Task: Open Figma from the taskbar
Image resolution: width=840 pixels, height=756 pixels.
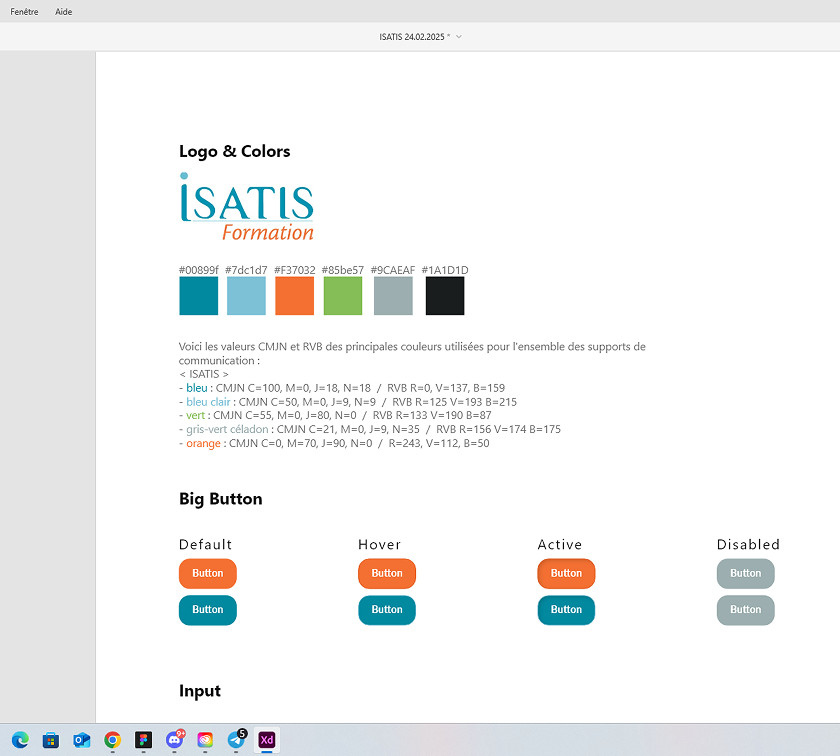Action: click(144, 740)
